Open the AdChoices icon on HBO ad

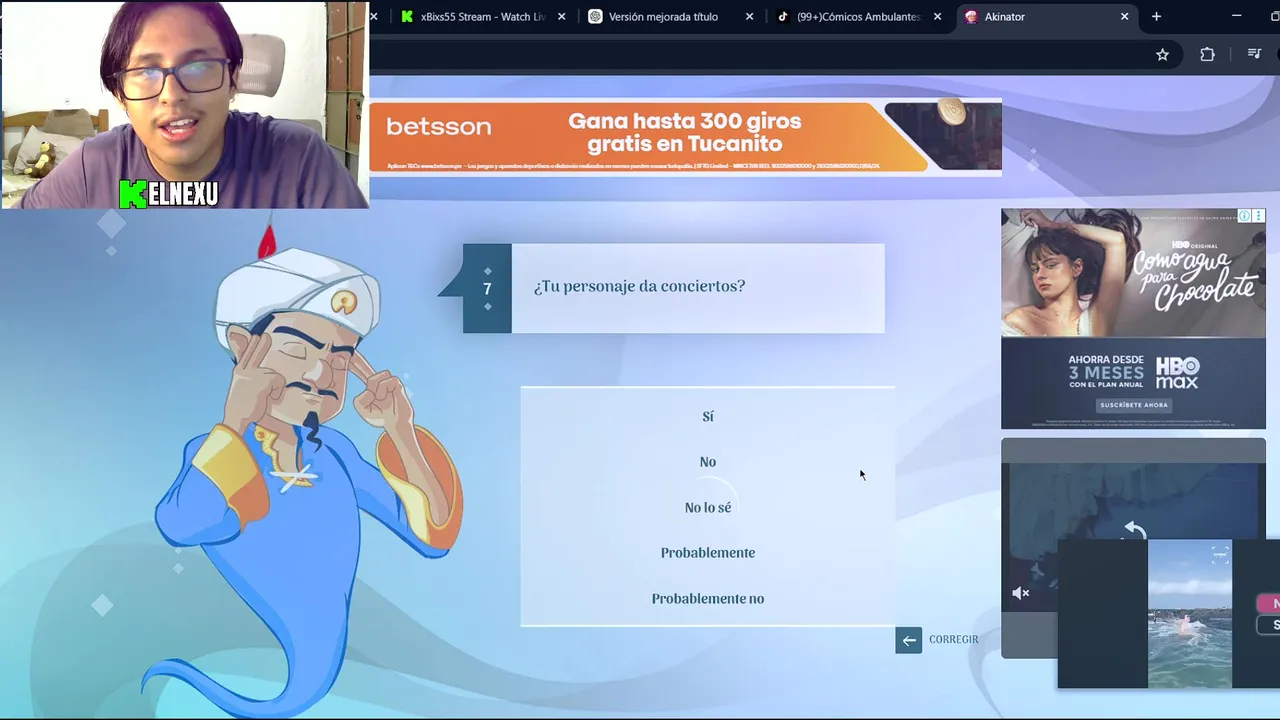pos(1244,216)
